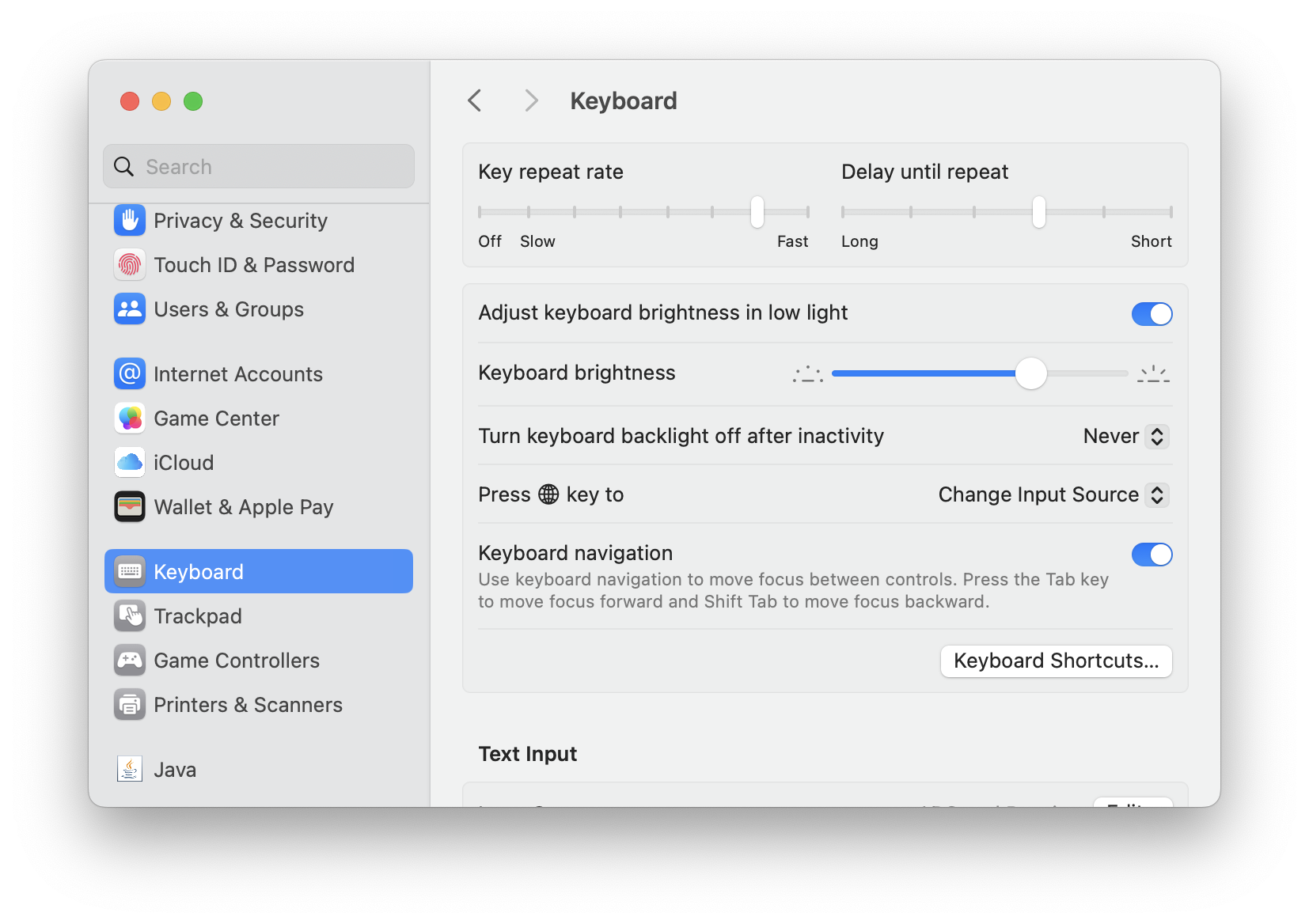Click the Short label under delay slider
This screenshot has width=1309, height=924.
point(1151,241)
